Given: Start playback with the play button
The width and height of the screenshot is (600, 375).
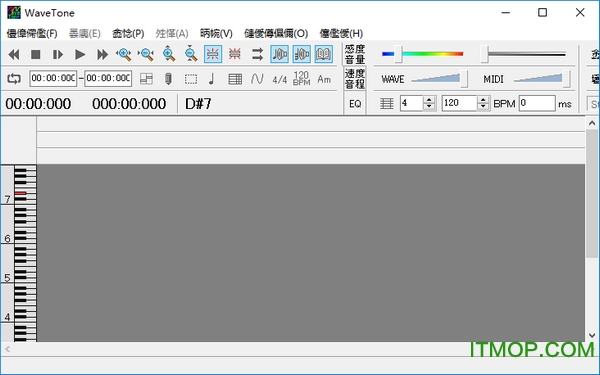Looking at the screenshot, I should pyautogui.click(x=80, y=54).
